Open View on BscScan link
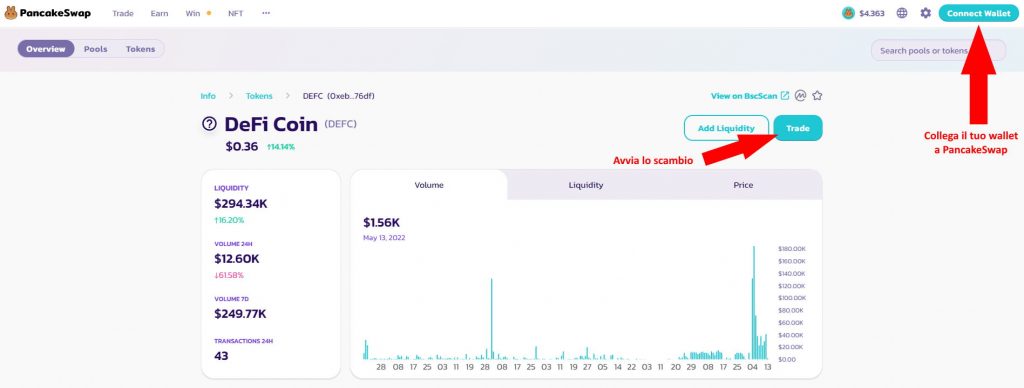The image size is (1024, 388). click(750, 96)
